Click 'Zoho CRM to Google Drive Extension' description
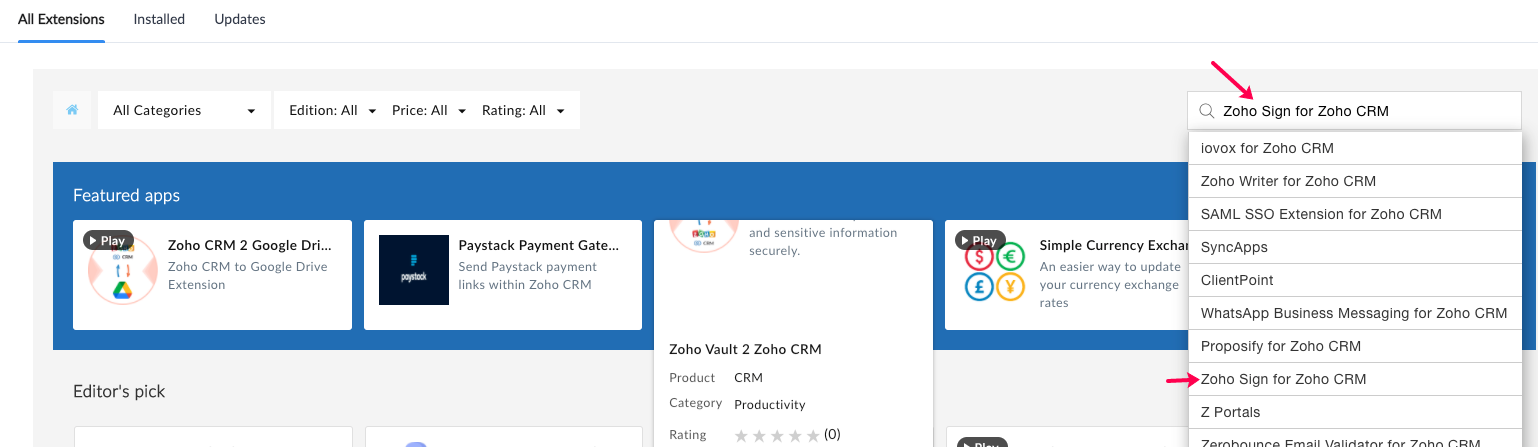The width and height of the screenshot is (1538, 447). click(x=248, y=276)
